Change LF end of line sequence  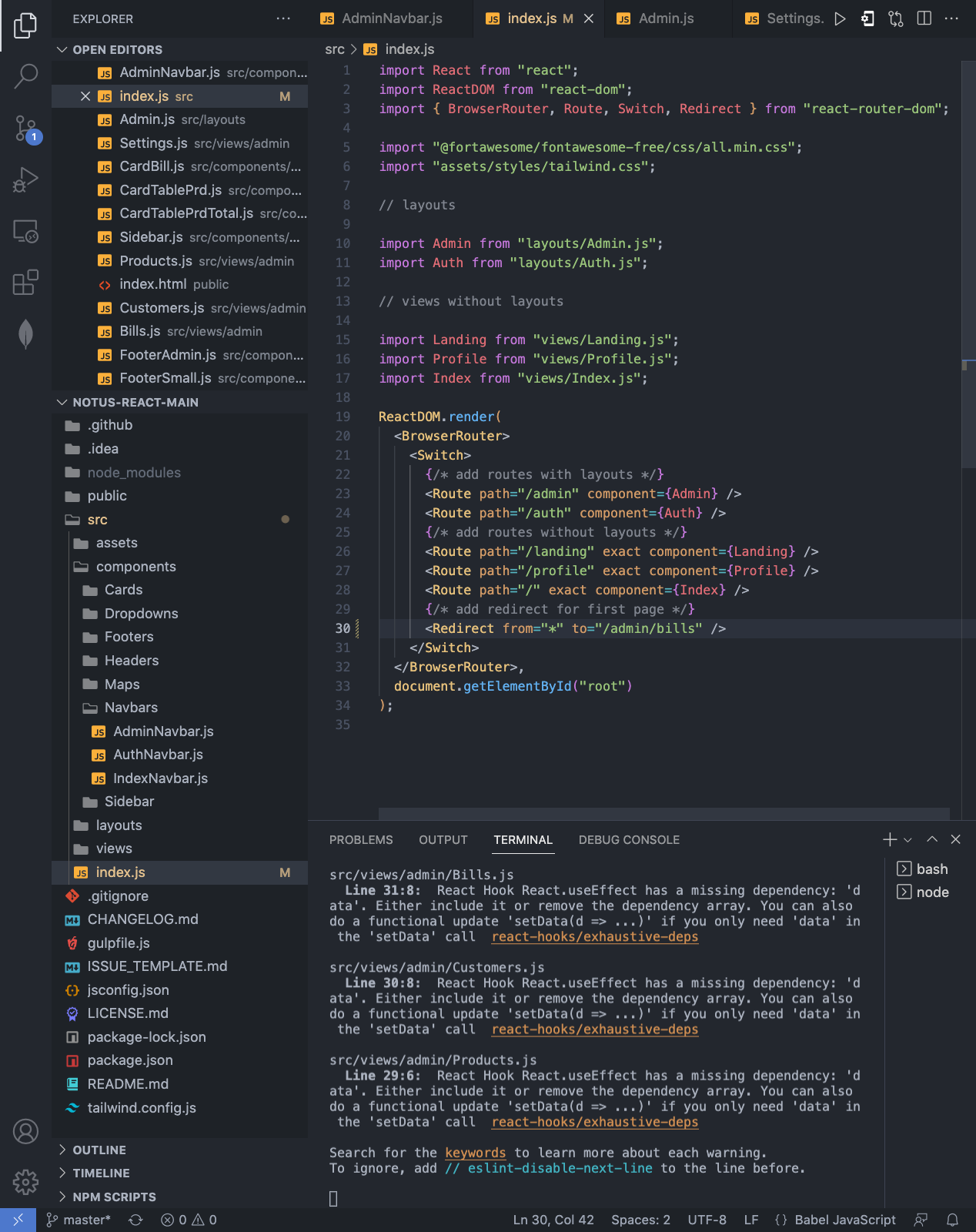click(751, 1220)
